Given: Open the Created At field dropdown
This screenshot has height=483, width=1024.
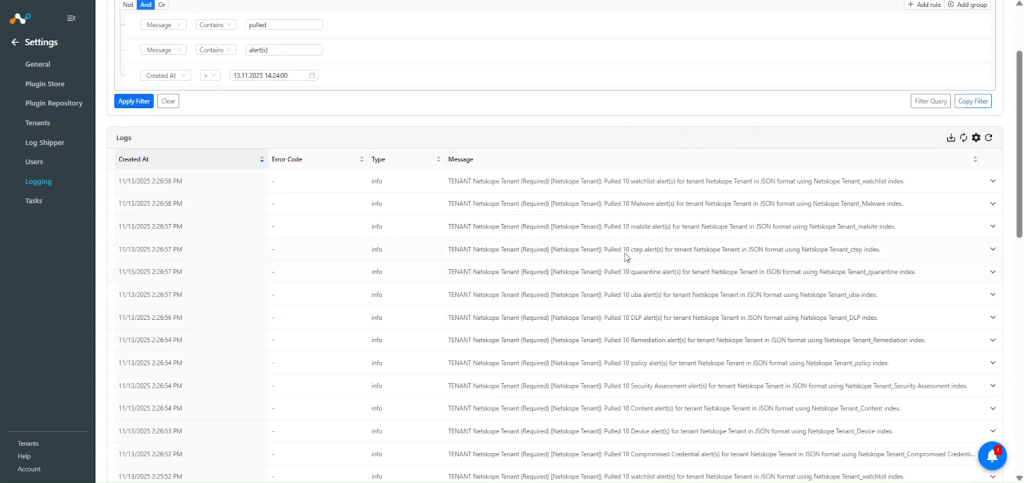Looking at the screenshot, I should [x=165, y=76].
